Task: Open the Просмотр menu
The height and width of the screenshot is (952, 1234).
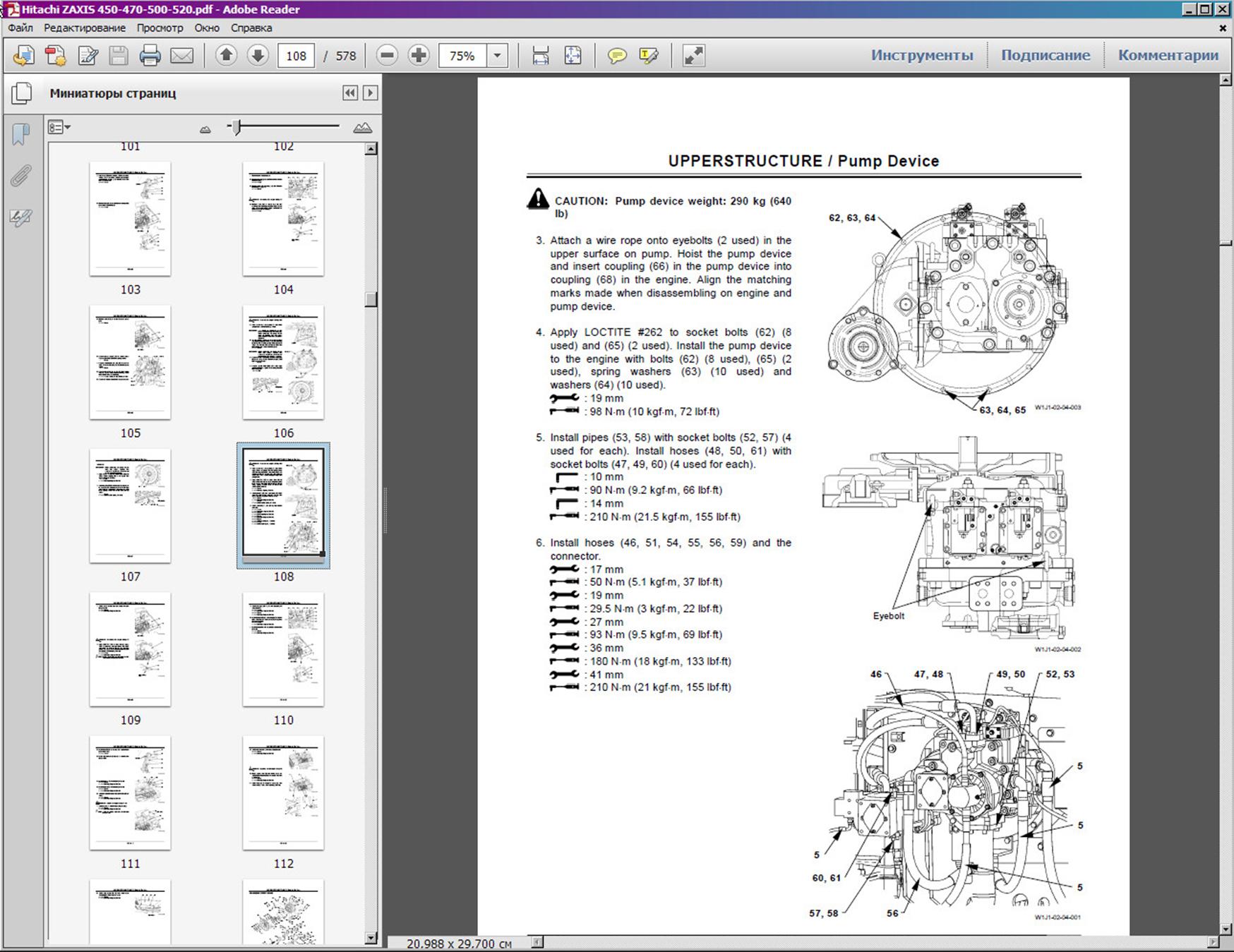Action: click(160, 28)
